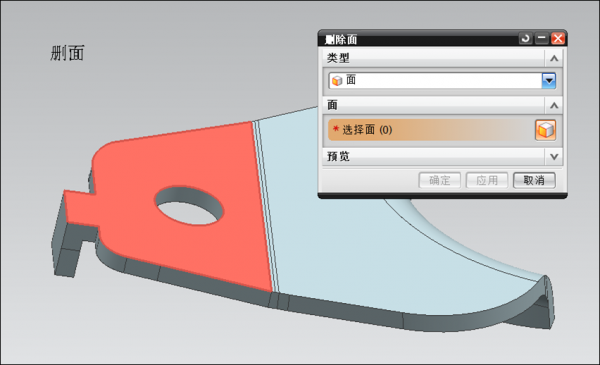Click the reset dialog arrow icon
Screen dimensions: 600x365
click(x=525, y=38)
